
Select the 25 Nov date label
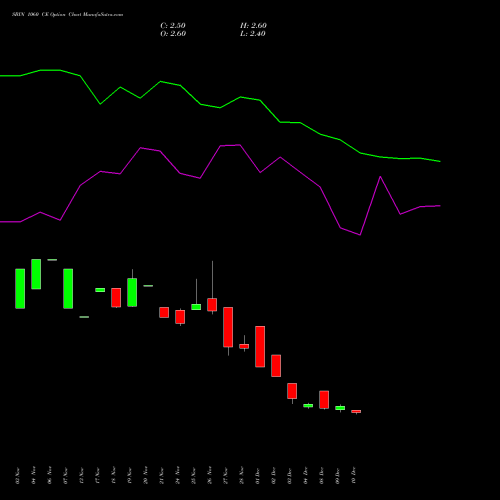[194, 475]
